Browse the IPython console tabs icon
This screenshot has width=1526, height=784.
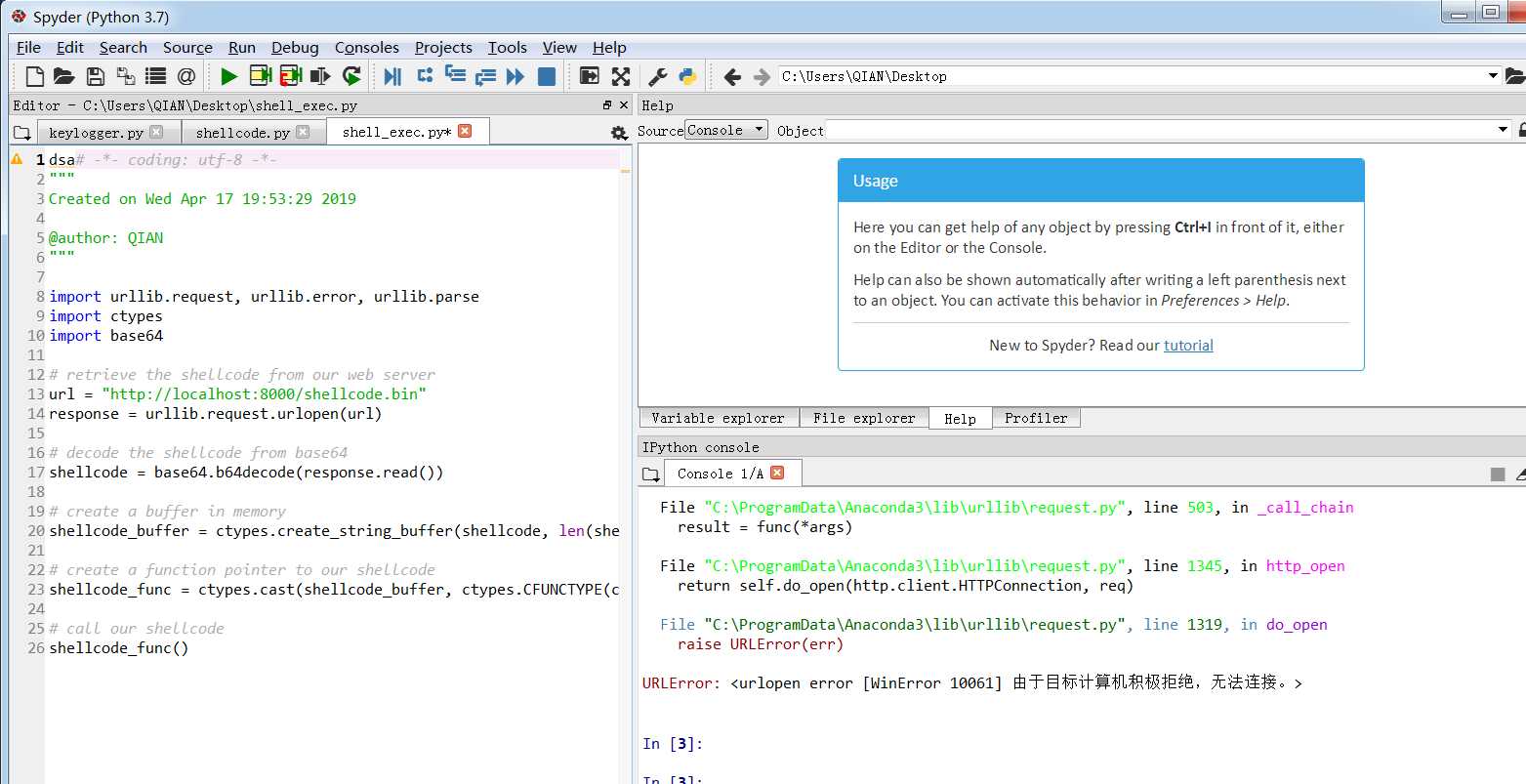point(650,475)
